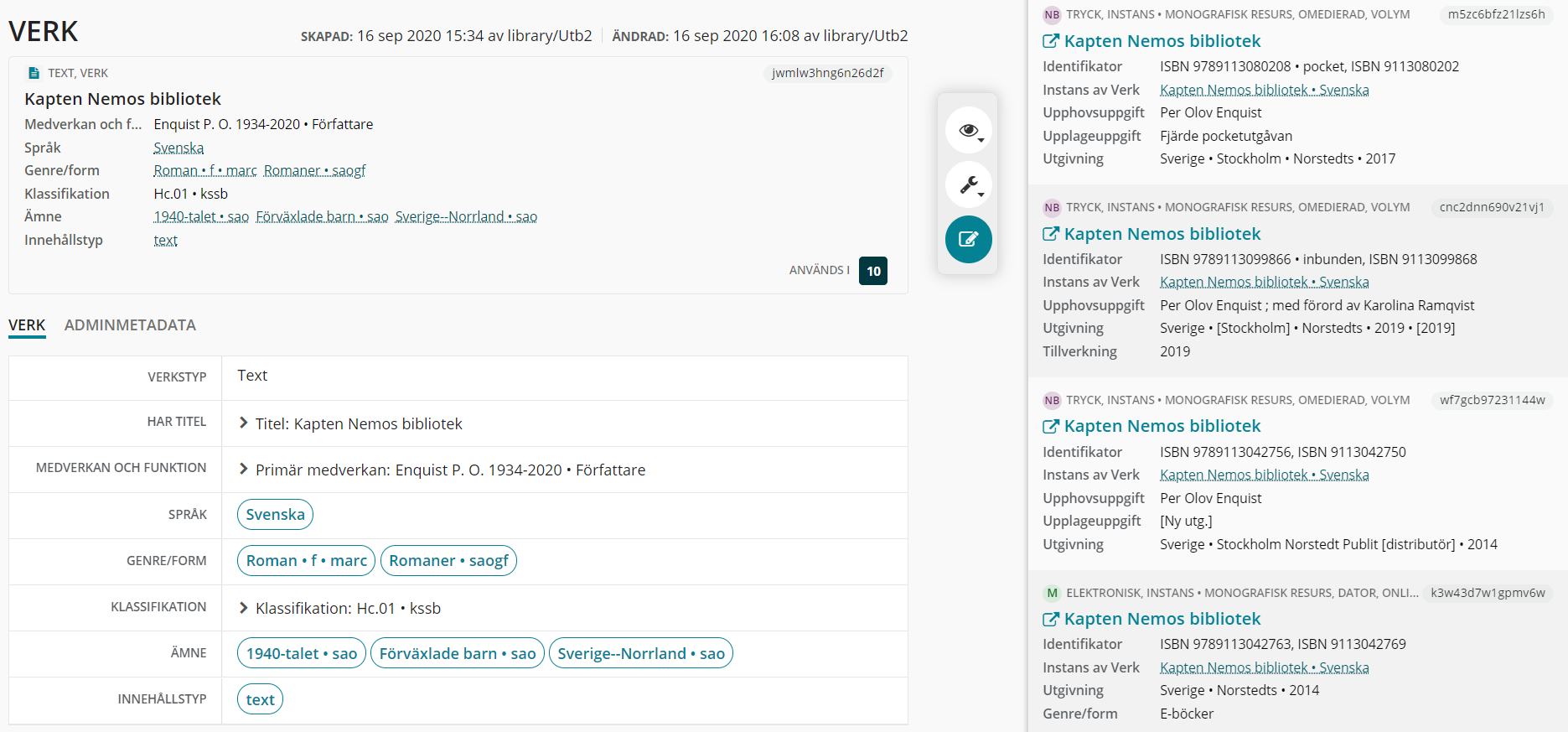Open Svenska link in summary card
The image size is (1568, 732).
[179, 148]
